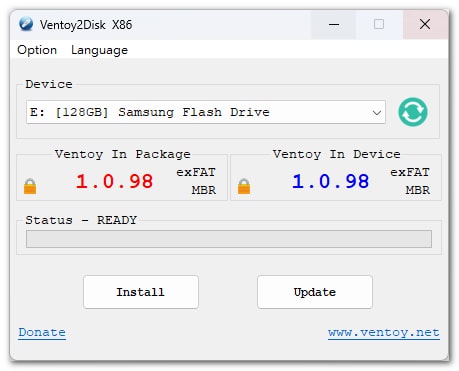This screenshot has height=371, width=459.
Task: Click the Ventoy2Disk X86 title text
Action: click(x=86, y=25)
